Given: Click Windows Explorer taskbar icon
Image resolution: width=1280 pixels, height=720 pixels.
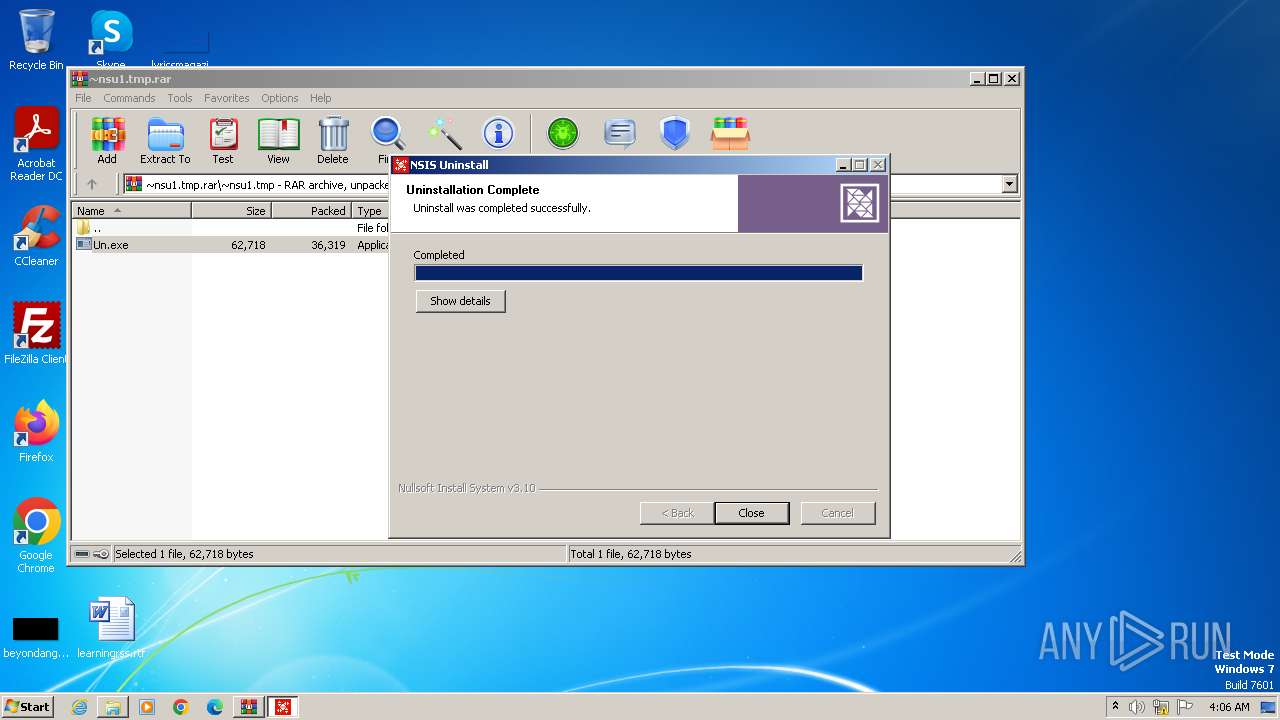Looking at the screenshot, I should coord(113,707).
